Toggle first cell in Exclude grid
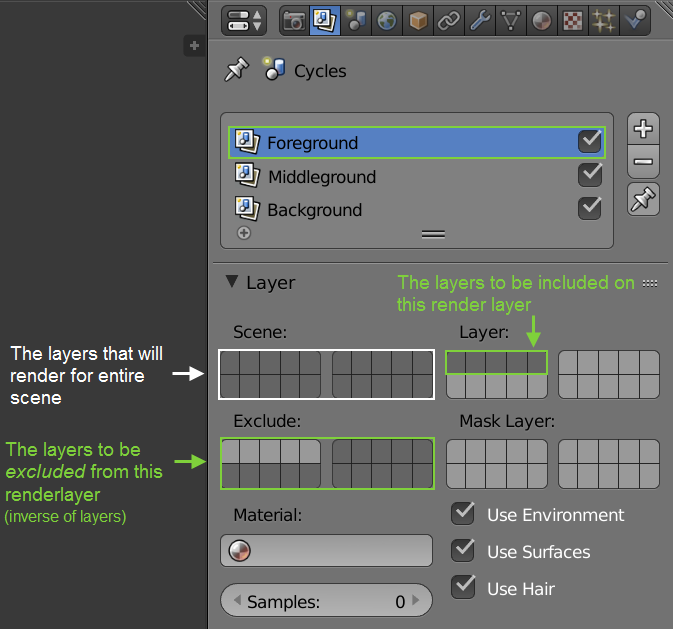Viewport: 673px width, 629px height. point(230,452)
